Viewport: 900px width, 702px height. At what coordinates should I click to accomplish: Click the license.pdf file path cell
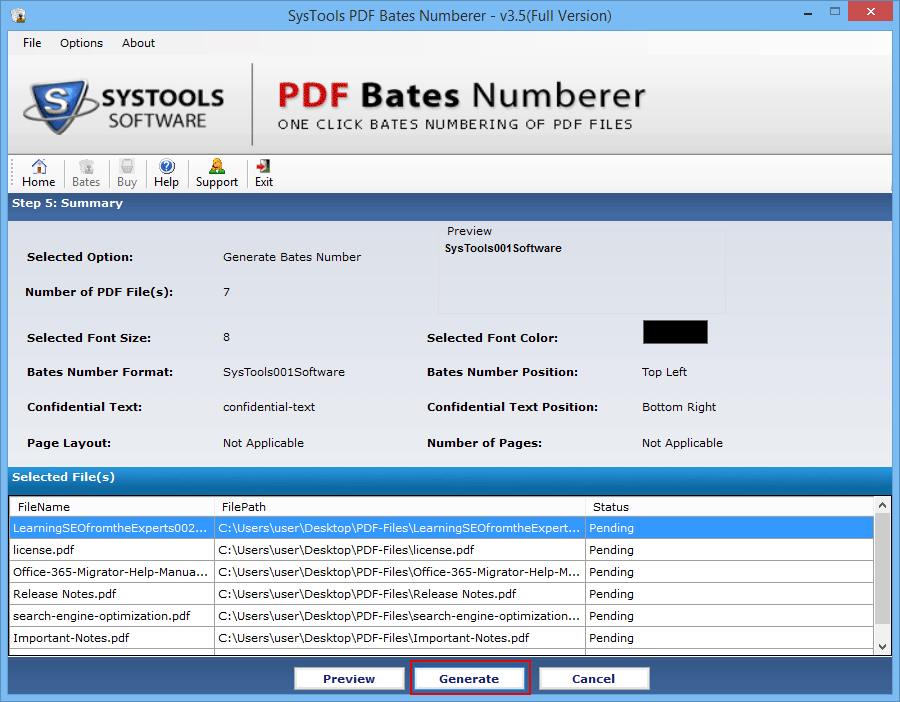400,550
